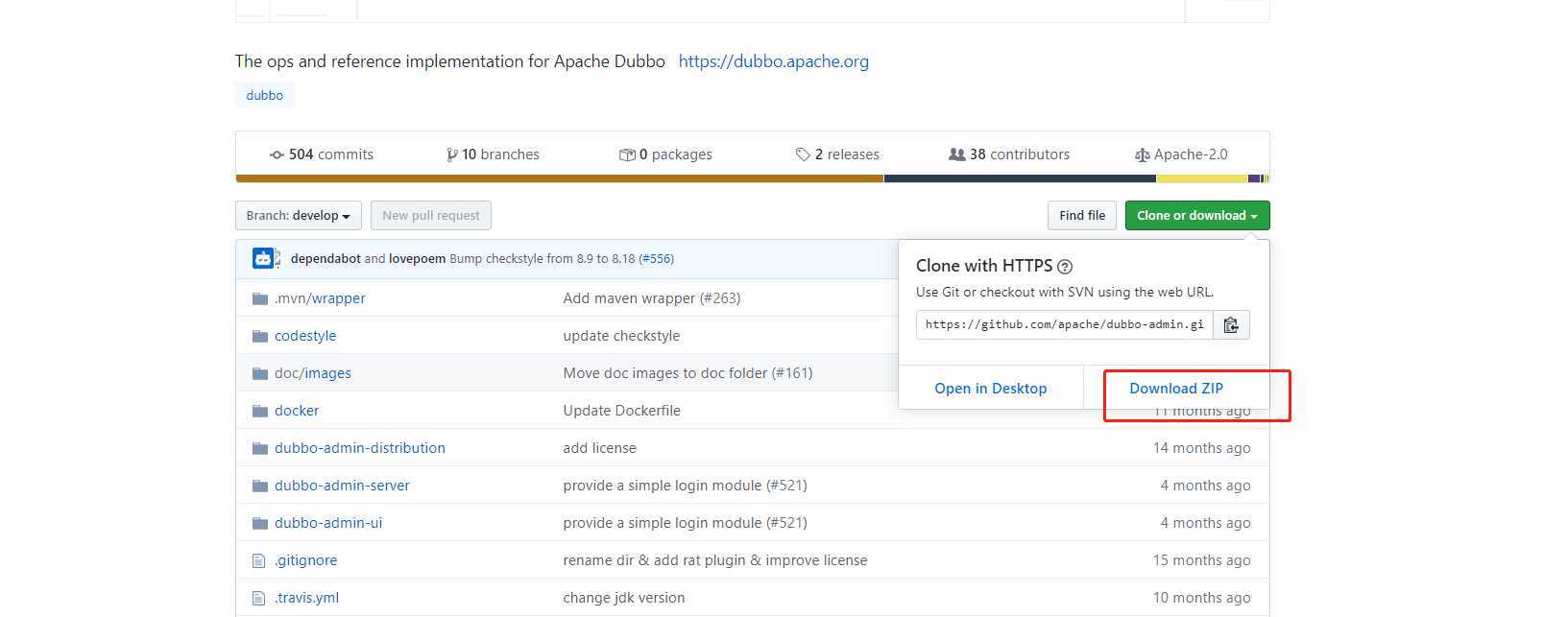Open dependabot author link
1568x617 pixels.
[x=326, y=259]
